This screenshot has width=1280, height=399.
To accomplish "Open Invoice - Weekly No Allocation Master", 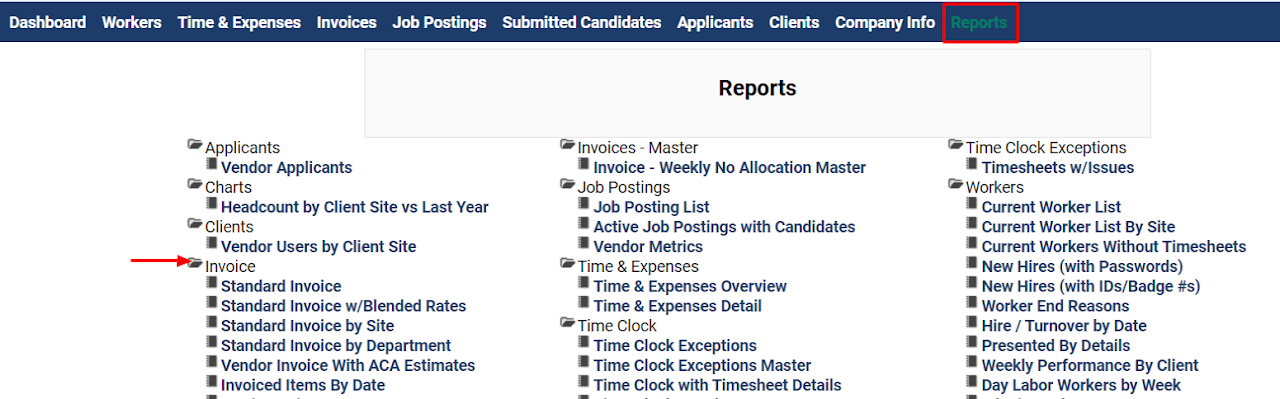I will tap(730, 168).
